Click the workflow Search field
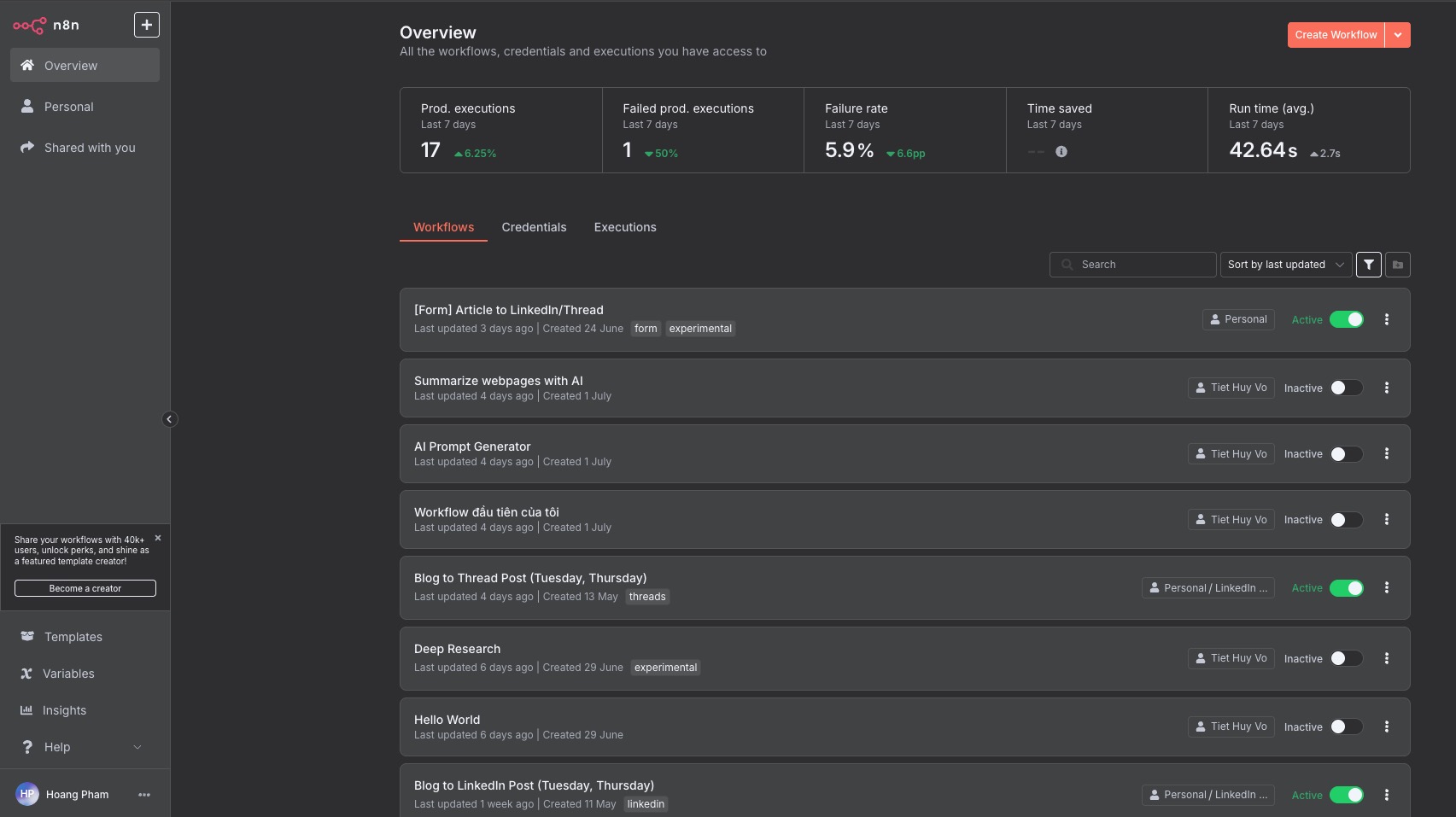 1140,265
